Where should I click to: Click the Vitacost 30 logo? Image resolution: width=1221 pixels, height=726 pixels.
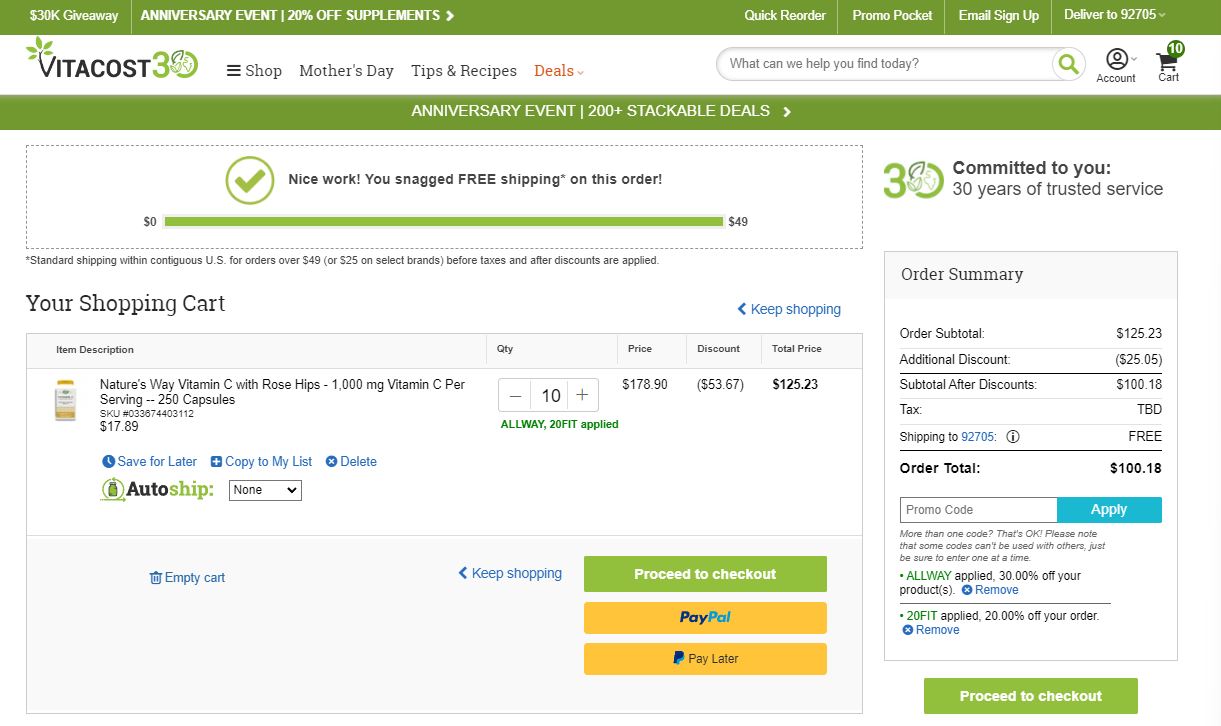click(112, 60)
